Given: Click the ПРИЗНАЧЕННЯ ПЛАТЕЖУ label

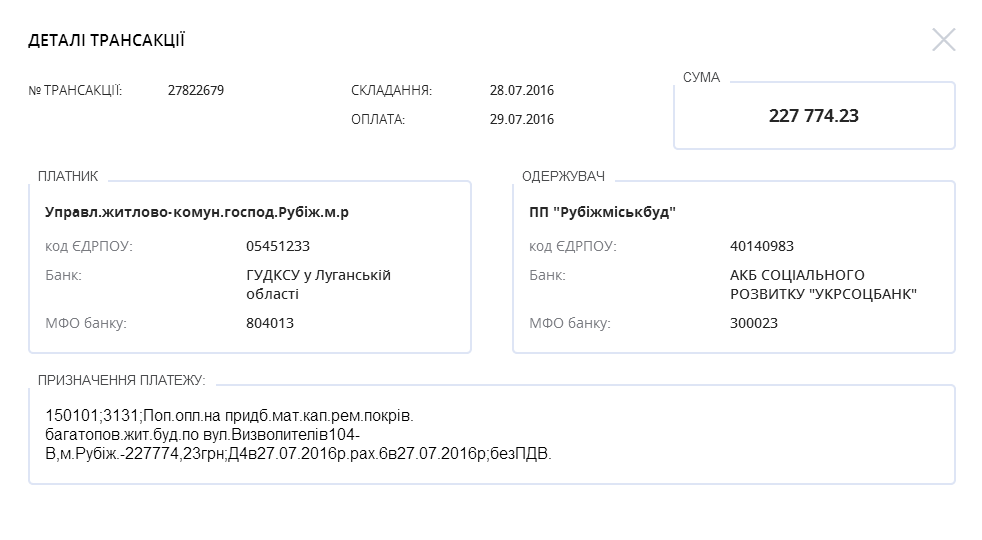Looking at the screenshot, I should tap(121, 381).
